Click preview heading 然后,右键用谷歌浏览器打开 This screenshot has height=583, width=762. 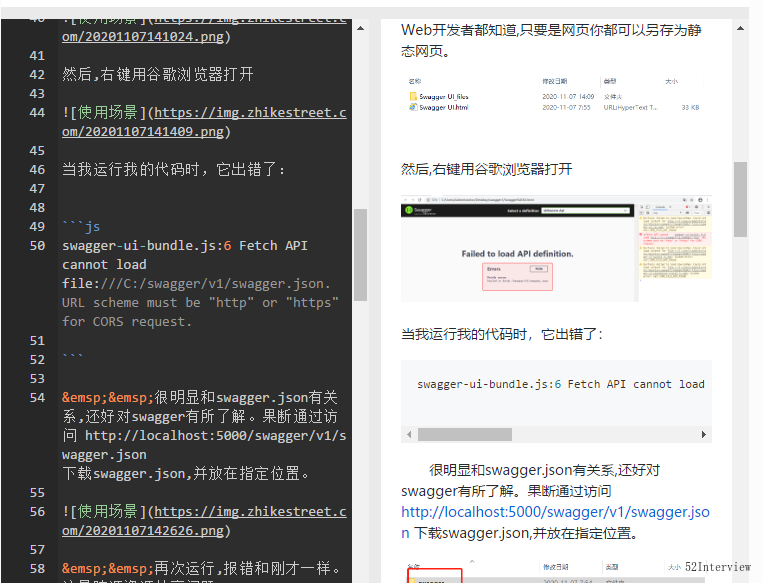(x=486, y=169)
